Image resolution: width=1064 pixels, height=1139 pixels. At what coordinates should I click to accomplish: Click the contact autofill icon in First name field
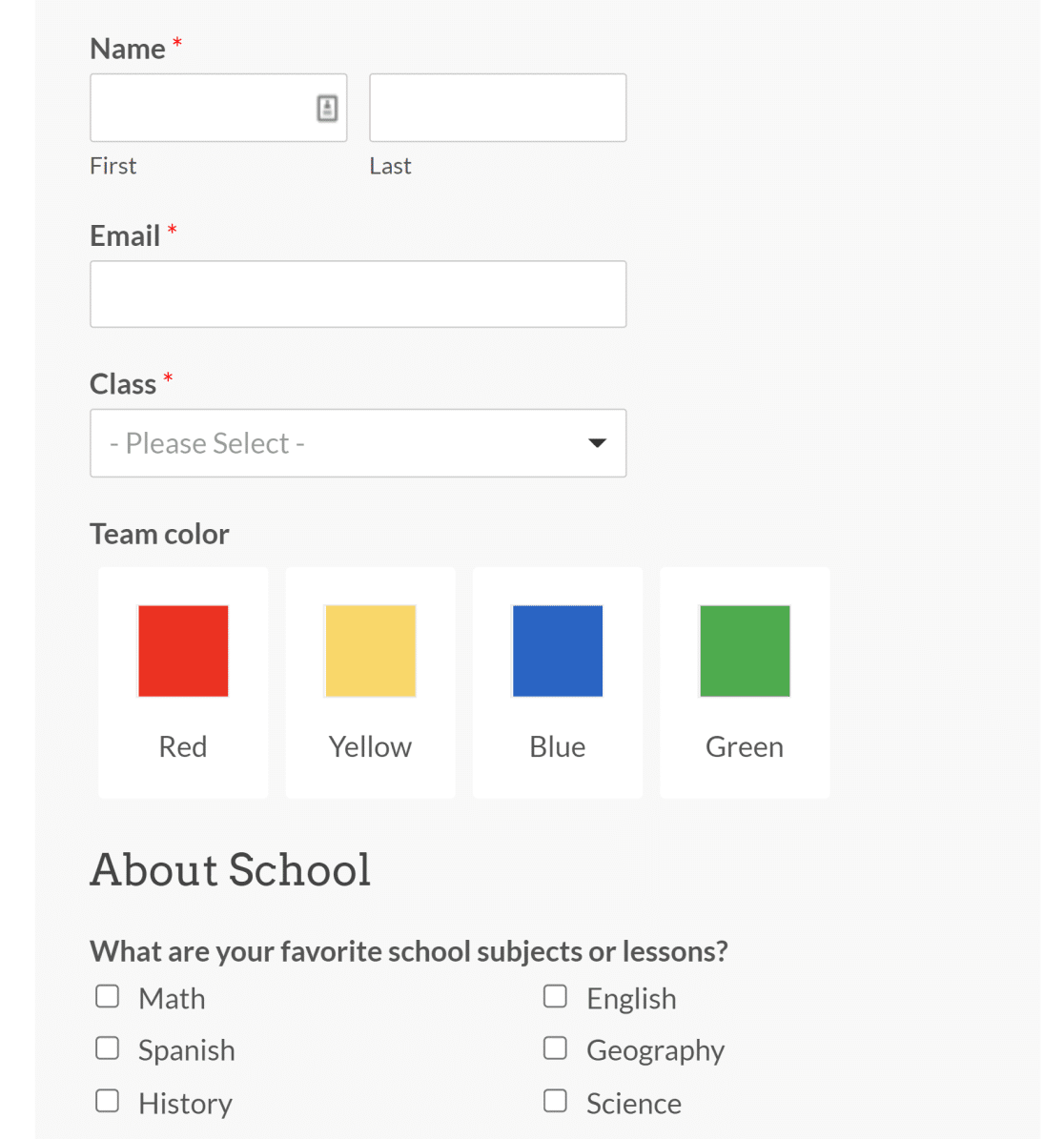(328, 108)
